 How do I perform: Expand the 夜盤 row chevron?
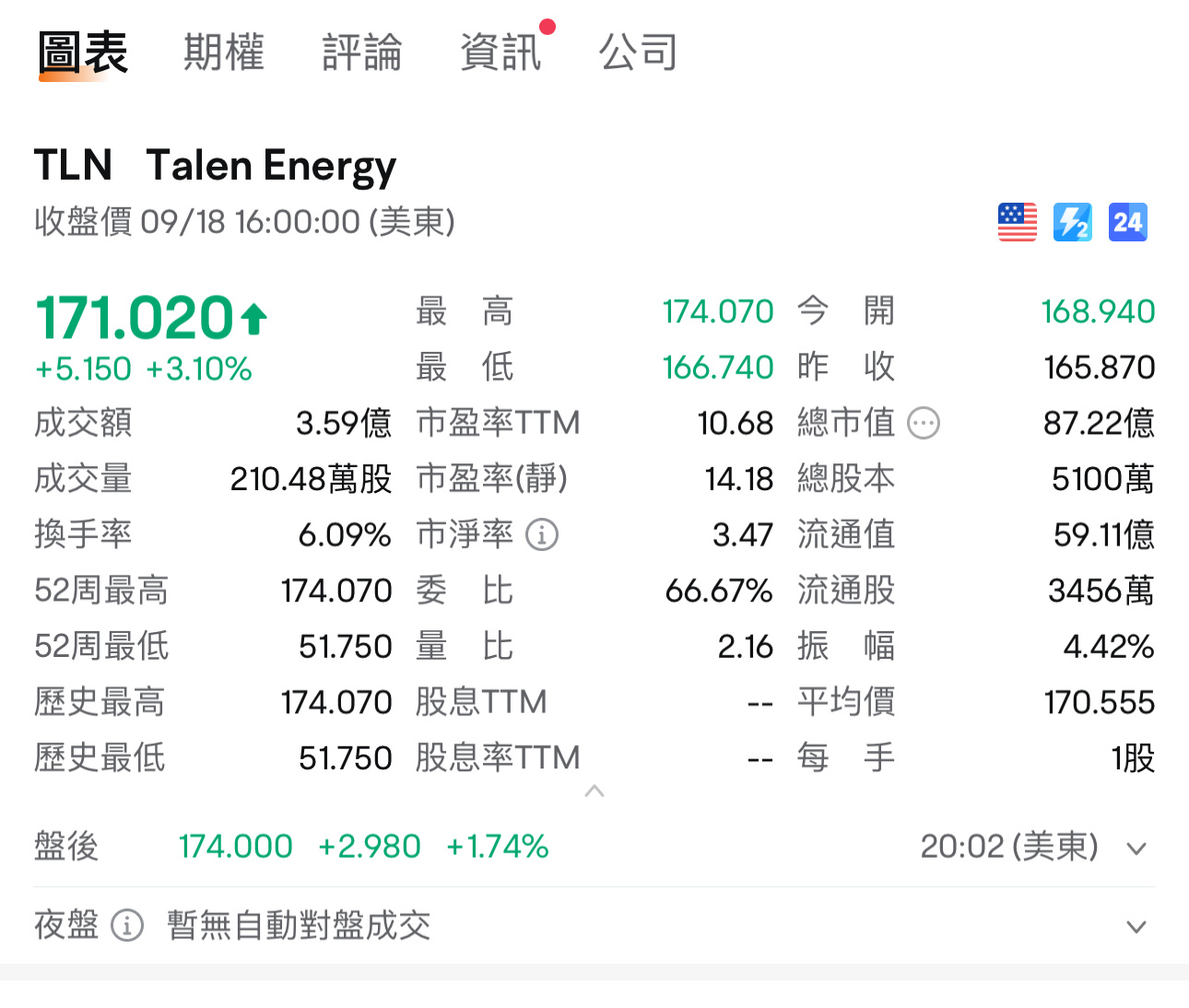(1136, 927)
